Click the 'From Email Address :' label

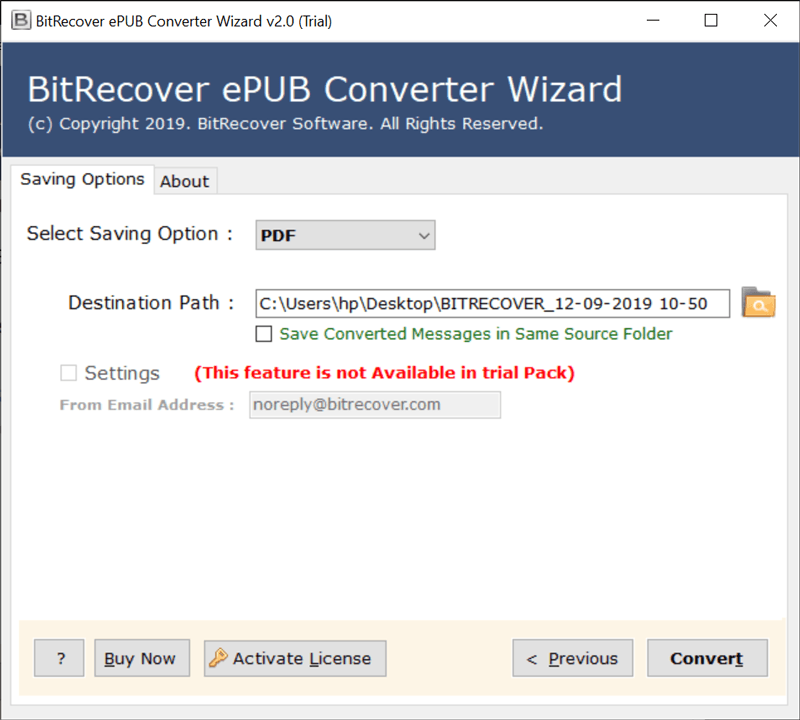[x=147, y=405]
